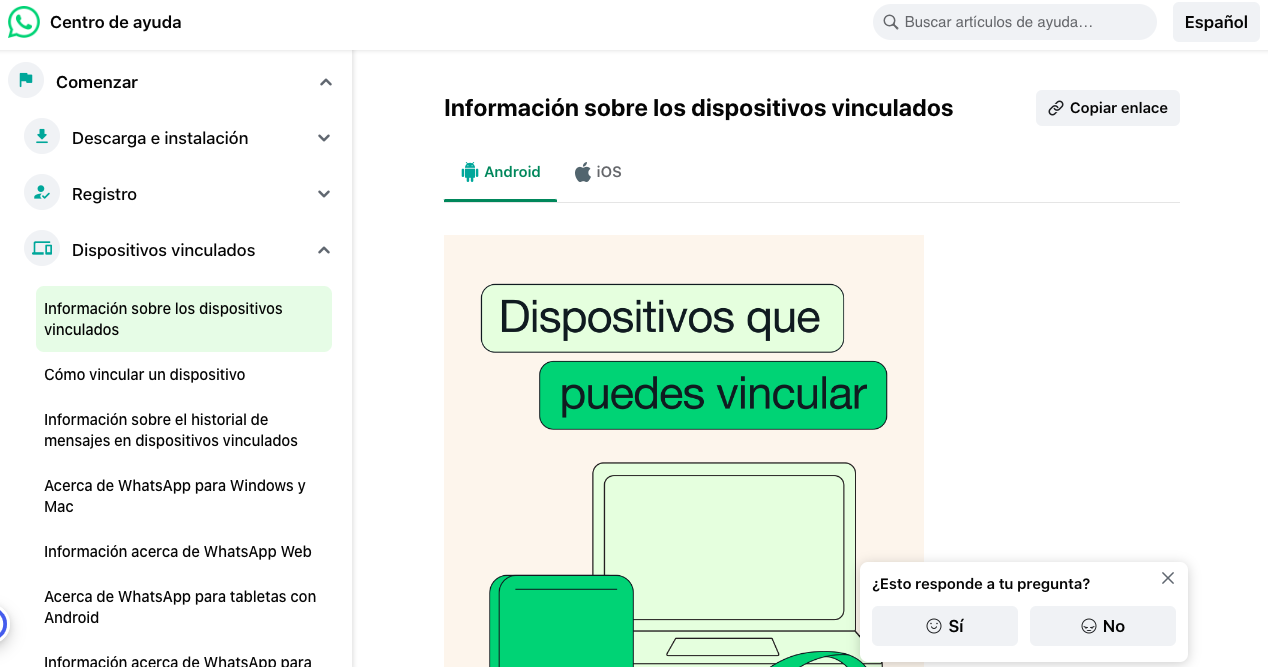Image resolution: width=1268 pixels, height=667 pixels.
Task: Select the Registro person-check icon
Action: click(x=40, y=193)
